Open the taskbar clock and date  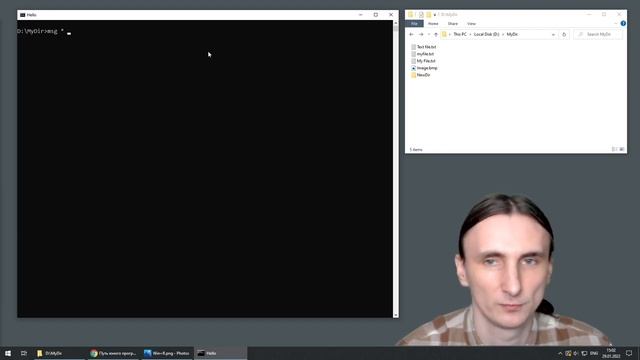pos(611,353)
